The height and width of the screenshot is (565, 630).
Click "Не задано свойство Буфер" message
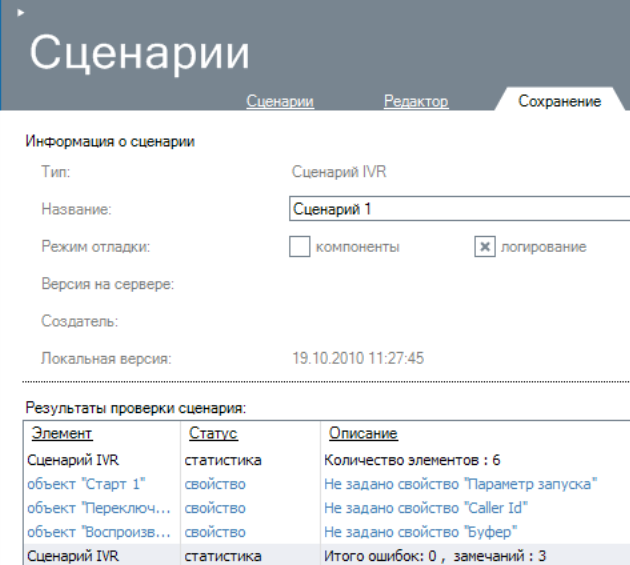(420, 532)
